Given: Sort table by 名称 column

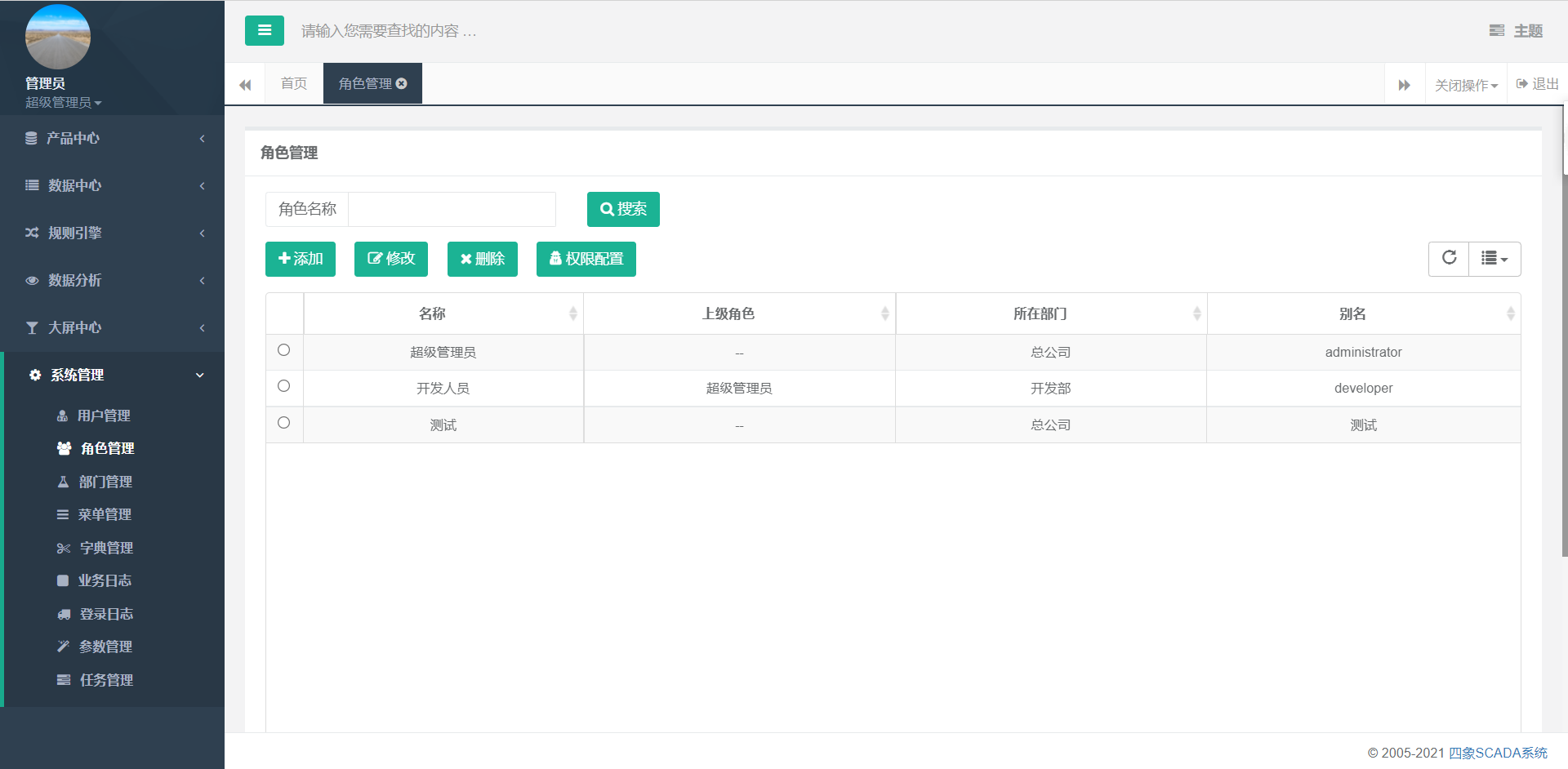Looking at the screenshot, I should tap(572, 313).
